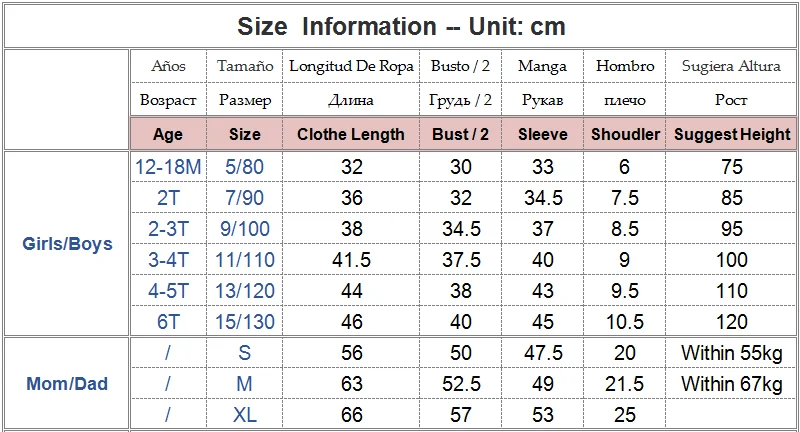The width and height of the screenshot is (800, 432).
Task: Click the Sleeve column header
Action: pyautogui.click(x=542, y=134)
